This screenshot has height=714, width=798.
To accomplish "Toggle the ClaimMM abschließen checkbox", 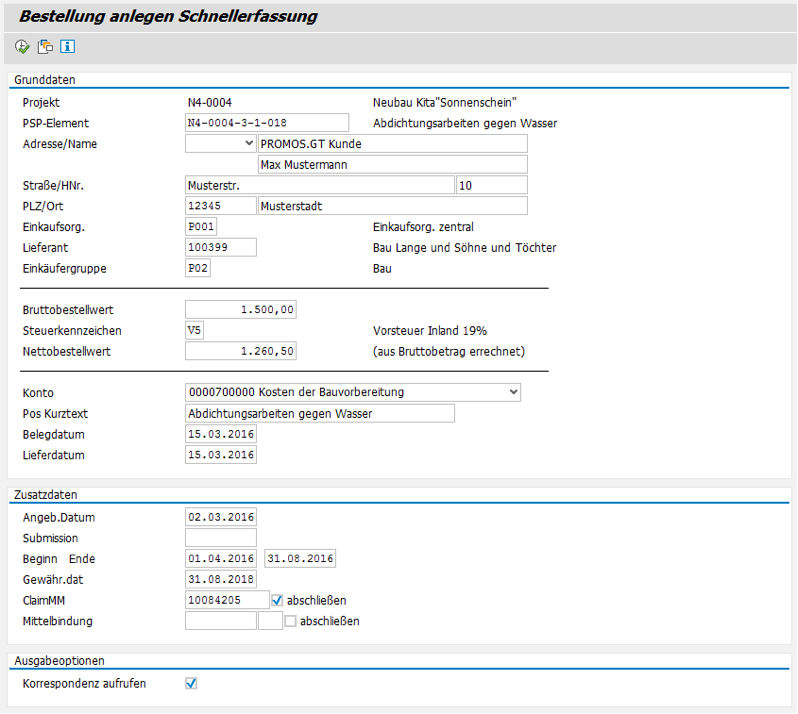I will (x=277, y=600).
